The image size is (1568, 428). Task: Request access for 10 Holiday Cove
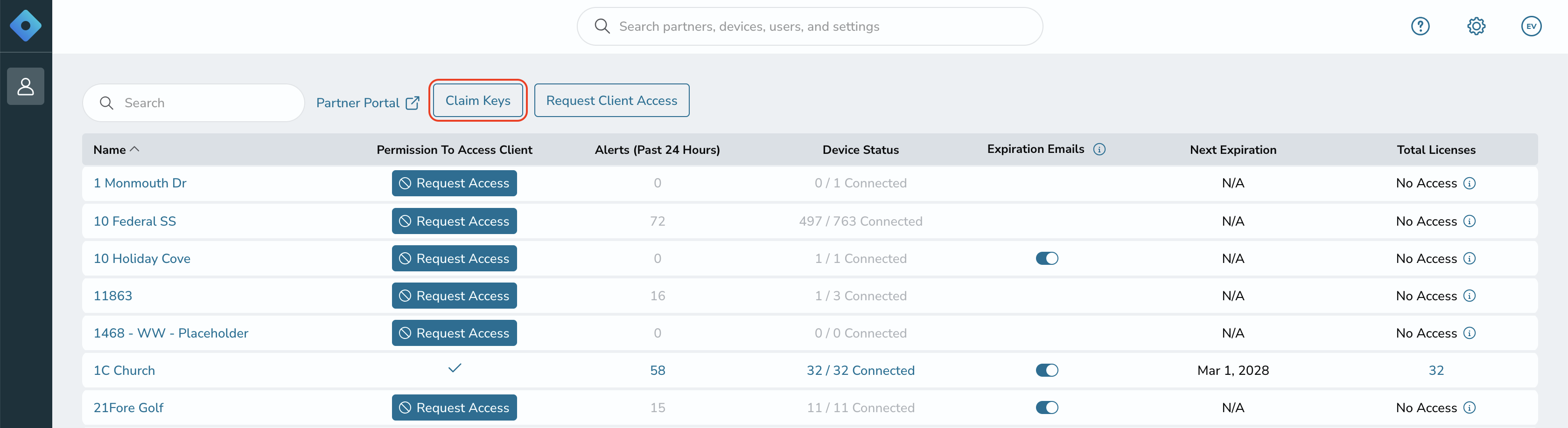click(x=454, y=258)
